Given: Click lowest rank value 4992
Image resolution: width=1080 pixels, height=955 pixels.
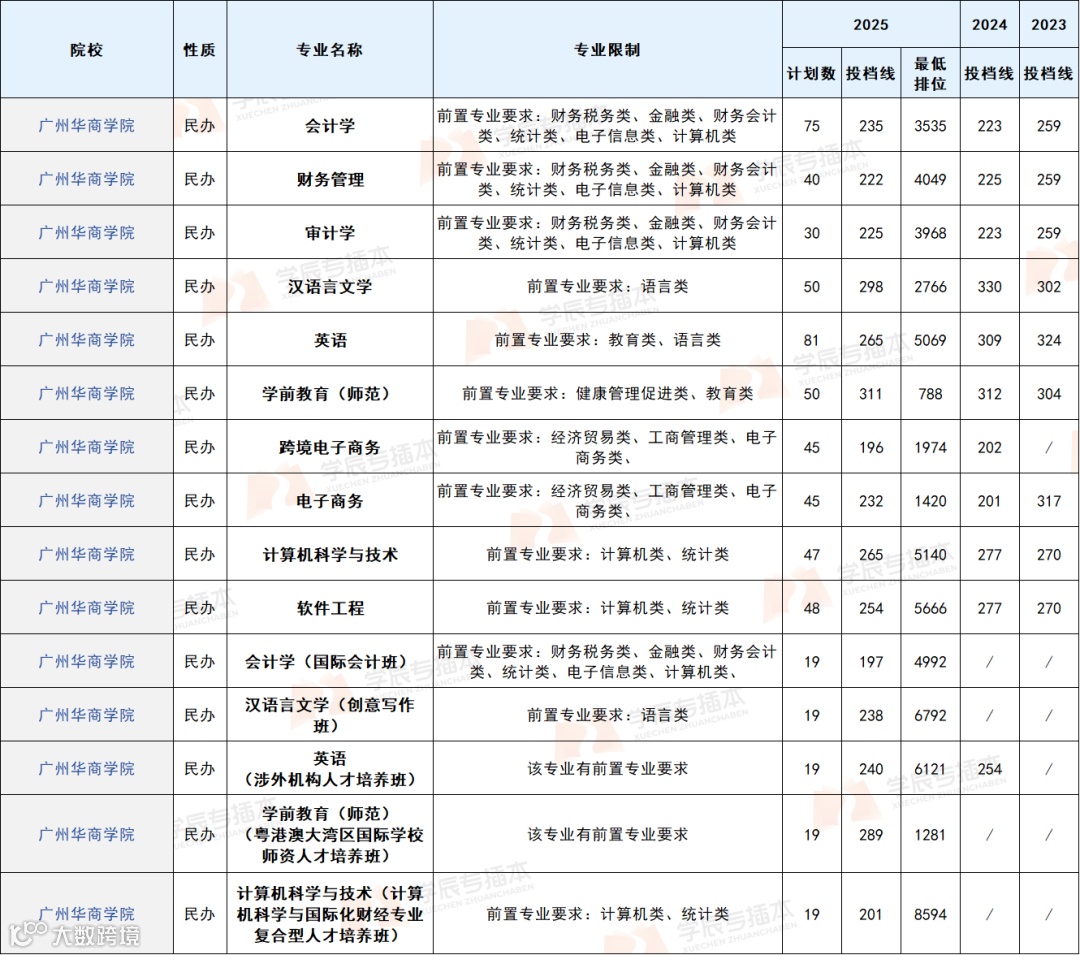Looking at the screenshot, I should tap(930, 662).
